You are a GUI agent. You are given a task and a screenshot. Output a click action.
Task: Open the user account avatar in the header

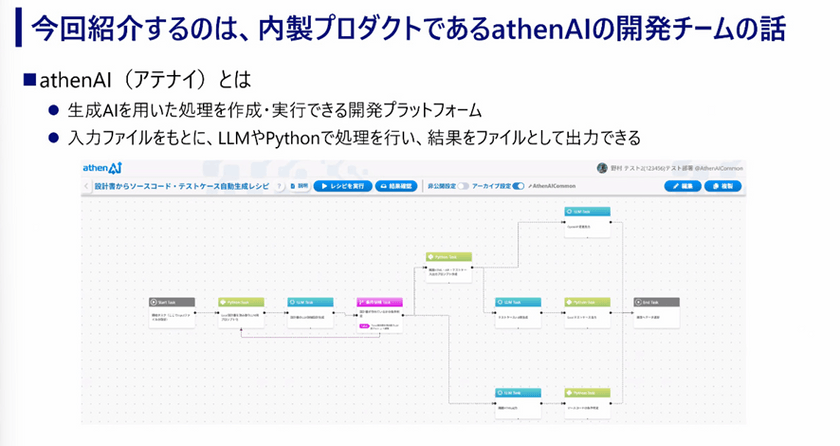602,168
